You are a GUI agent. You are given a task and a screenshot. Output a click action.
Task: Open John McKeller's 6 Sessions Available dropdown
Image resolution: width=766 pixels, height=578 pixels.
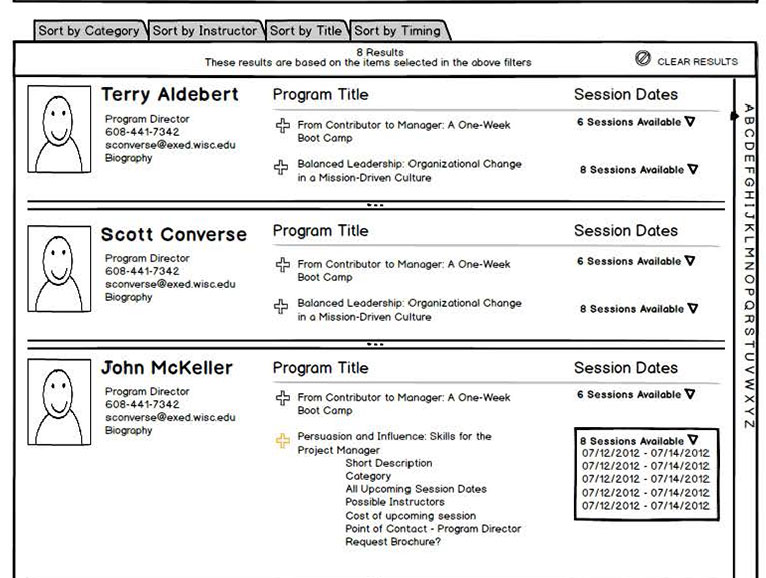point(636,394)
